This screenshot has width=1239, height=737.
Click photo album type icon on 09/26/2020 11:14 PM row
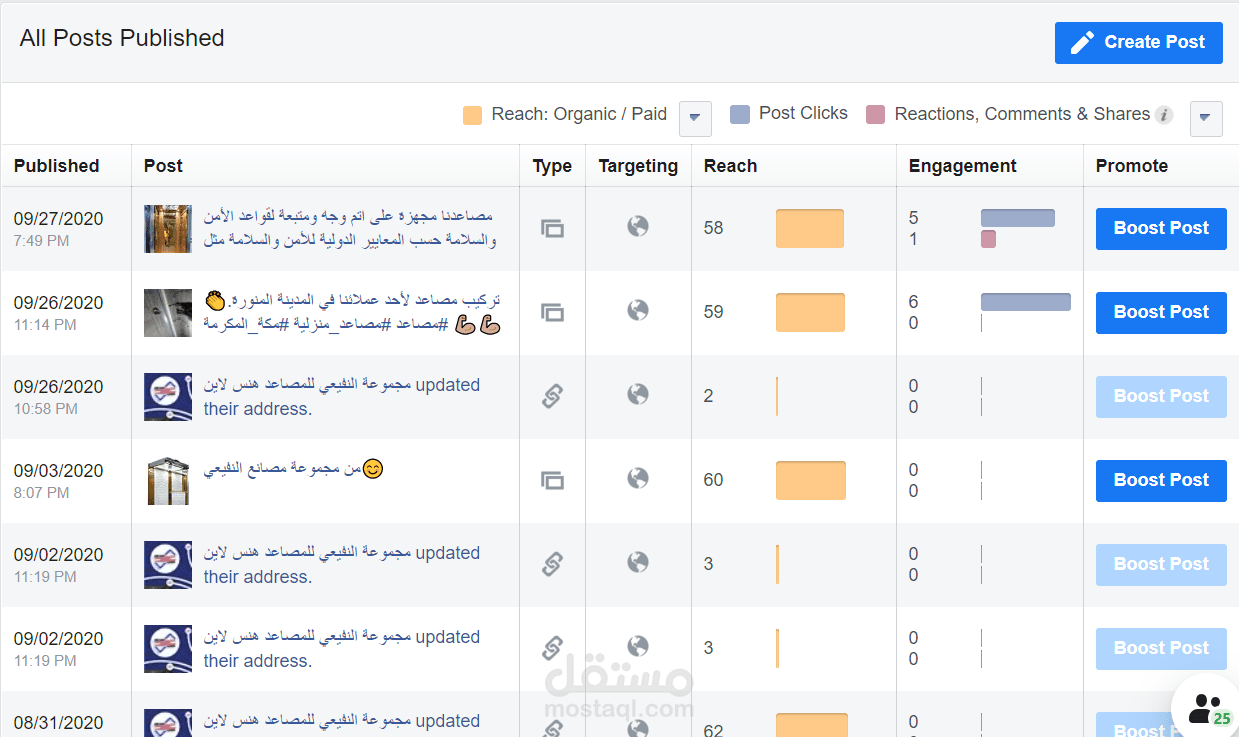click(x=552, y=312)
